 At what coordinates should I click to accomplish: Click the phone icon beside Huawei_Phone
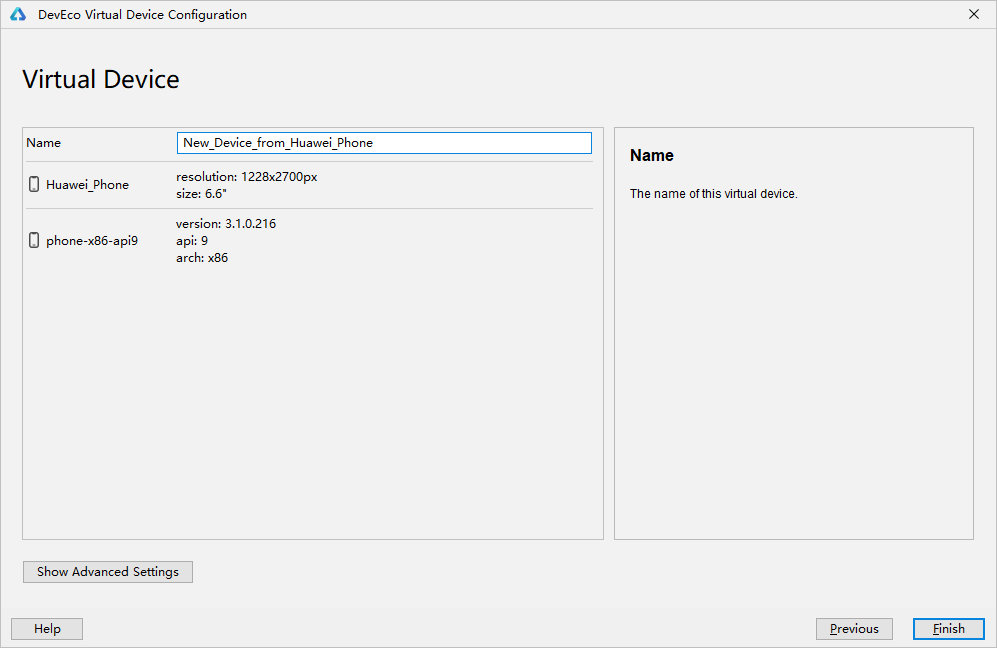click(34, 184)
